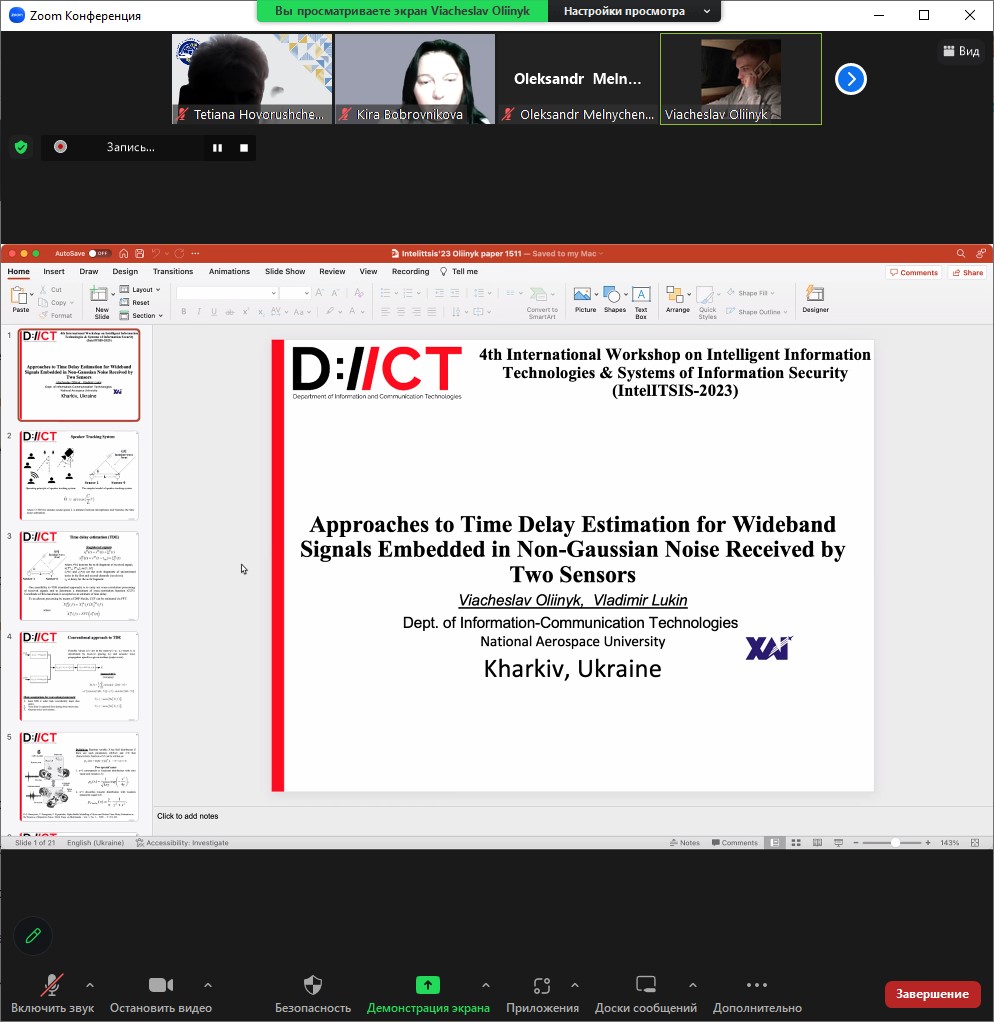The width and height of the screenshot is (994, 1022).
Task: Open the More options ellipsis icon
Action: pos(757,986)
